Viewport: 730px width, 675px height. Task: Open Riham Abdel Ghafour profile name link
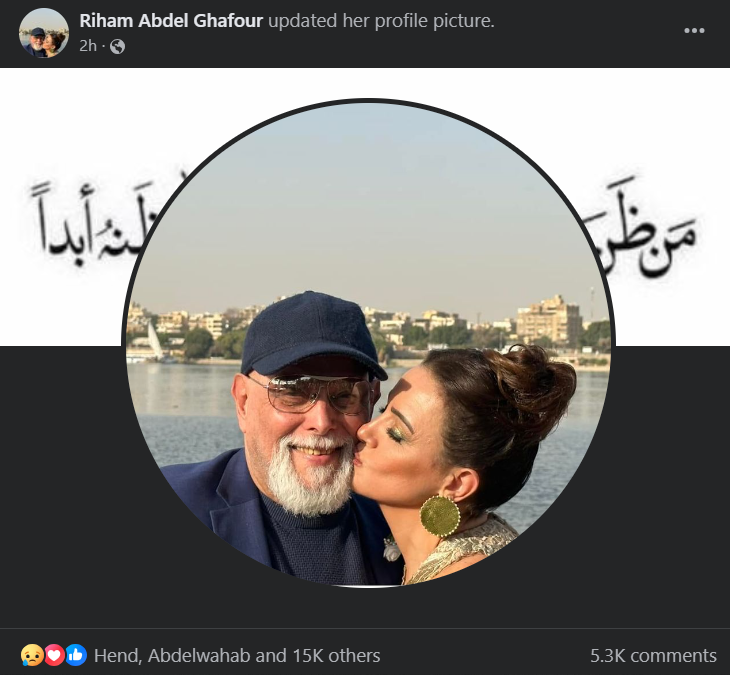(171, 21)
